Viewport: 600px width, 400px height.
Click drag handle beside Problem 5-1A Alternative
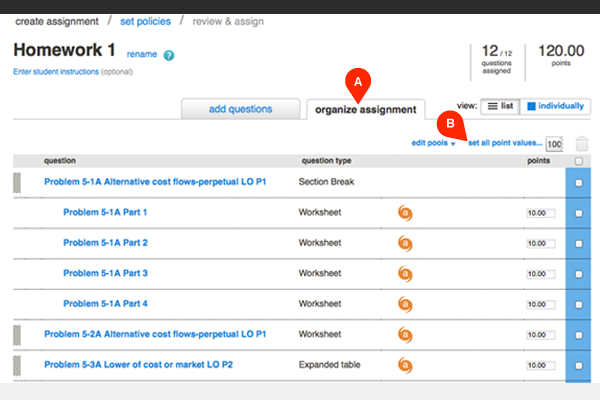pyautogui.click(x=16, y=182)
